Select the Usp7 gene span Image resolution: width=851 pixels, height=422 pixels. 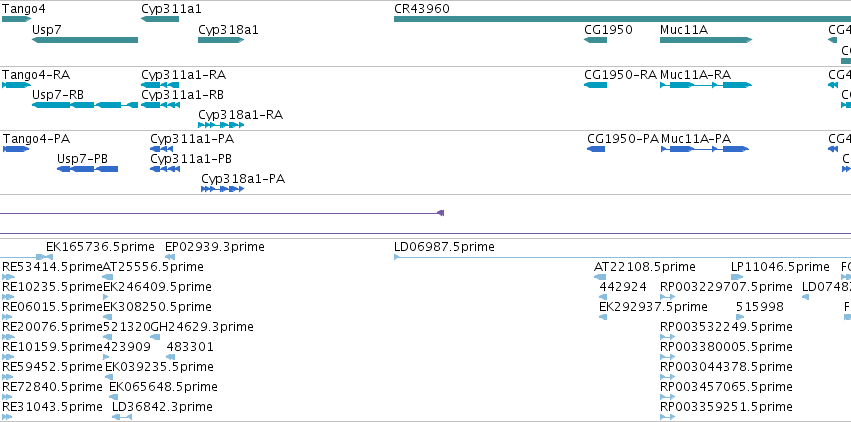click(85, 40)
